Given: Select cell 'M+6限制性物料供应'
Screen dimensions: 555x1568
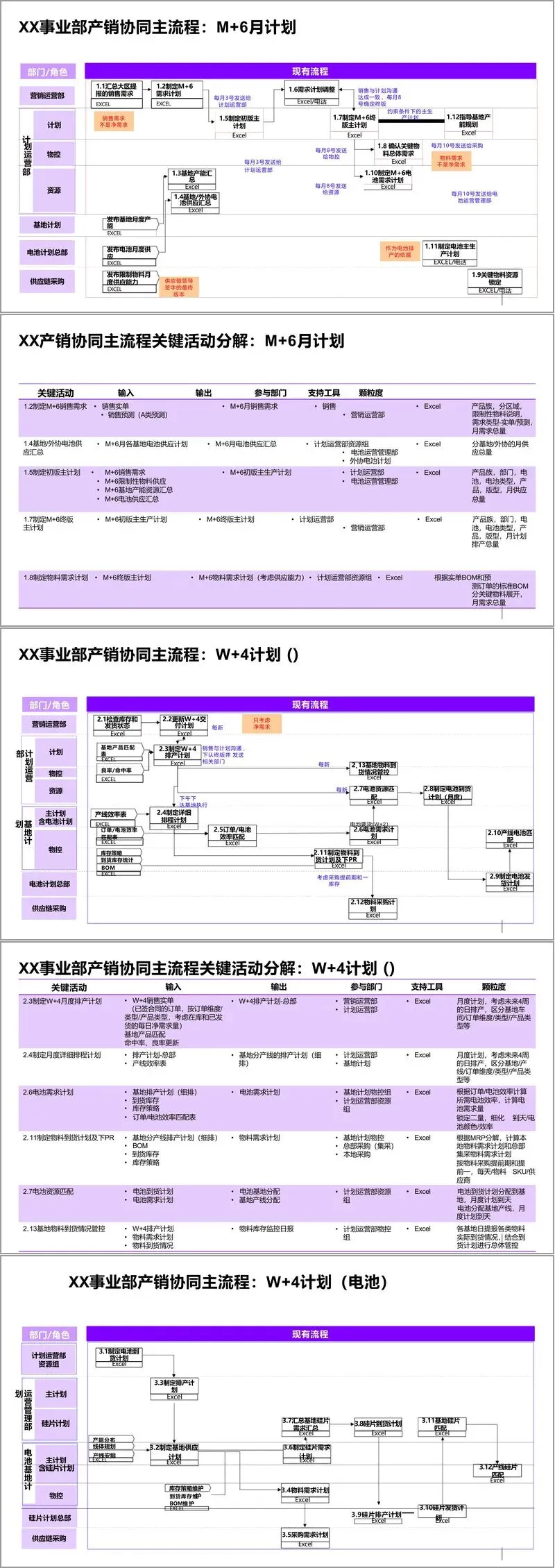Looking at the screenshot, I should 135,481.
